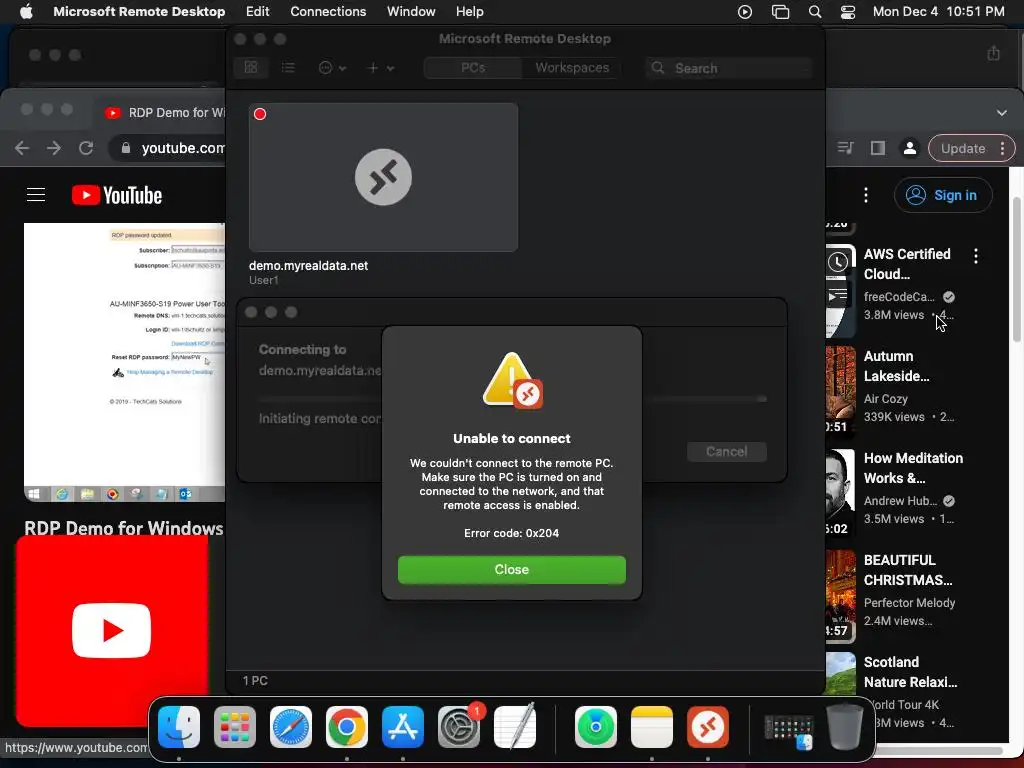
Task: Open Find My from the Dock
Action: pyautogui.click(x=596, y=727)
